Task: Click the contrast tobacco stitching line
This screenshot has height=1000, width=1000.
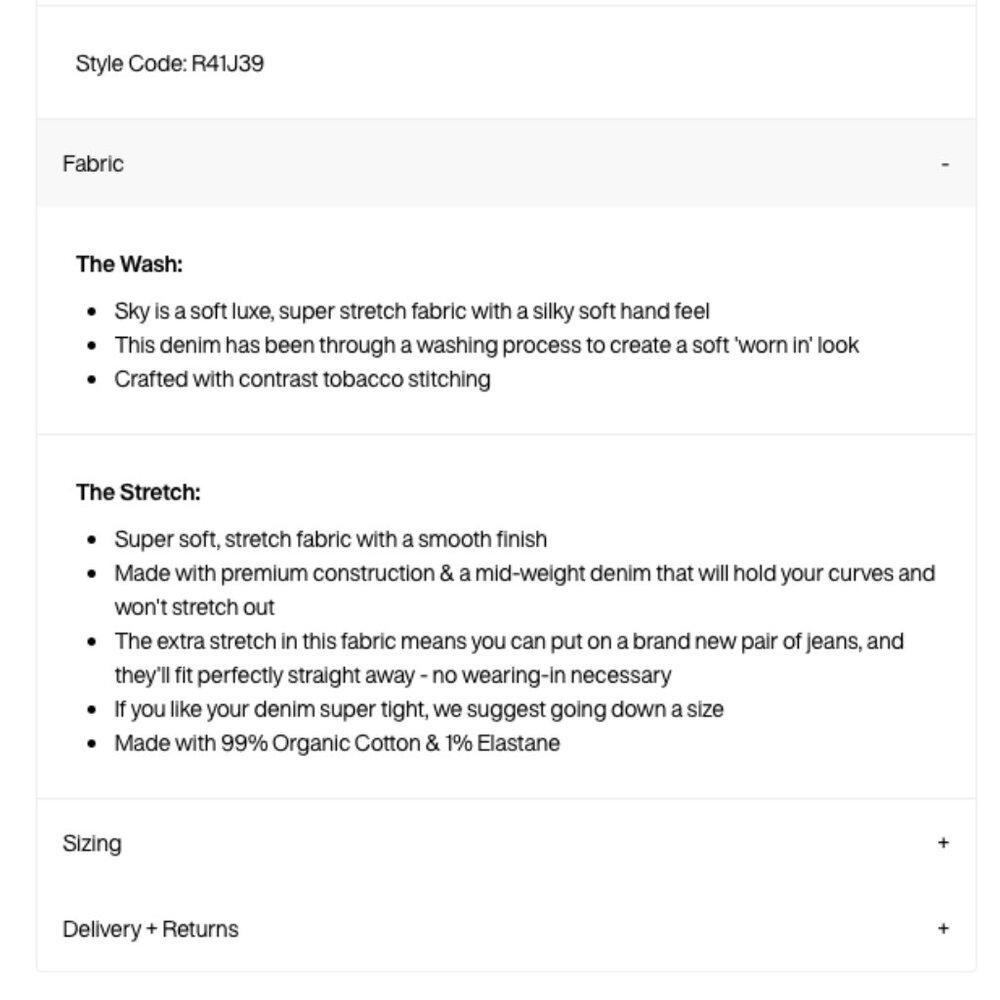Action: click(x=302, y=379)
